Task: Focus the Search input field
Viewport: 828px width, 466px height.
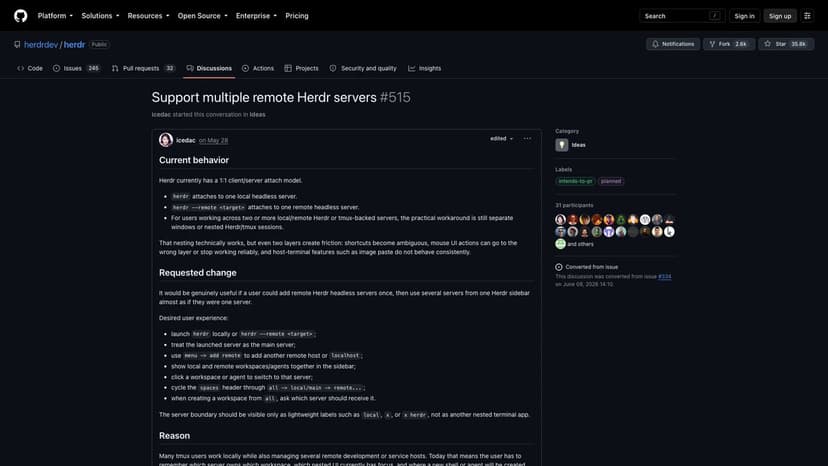Action: (681, 16)
